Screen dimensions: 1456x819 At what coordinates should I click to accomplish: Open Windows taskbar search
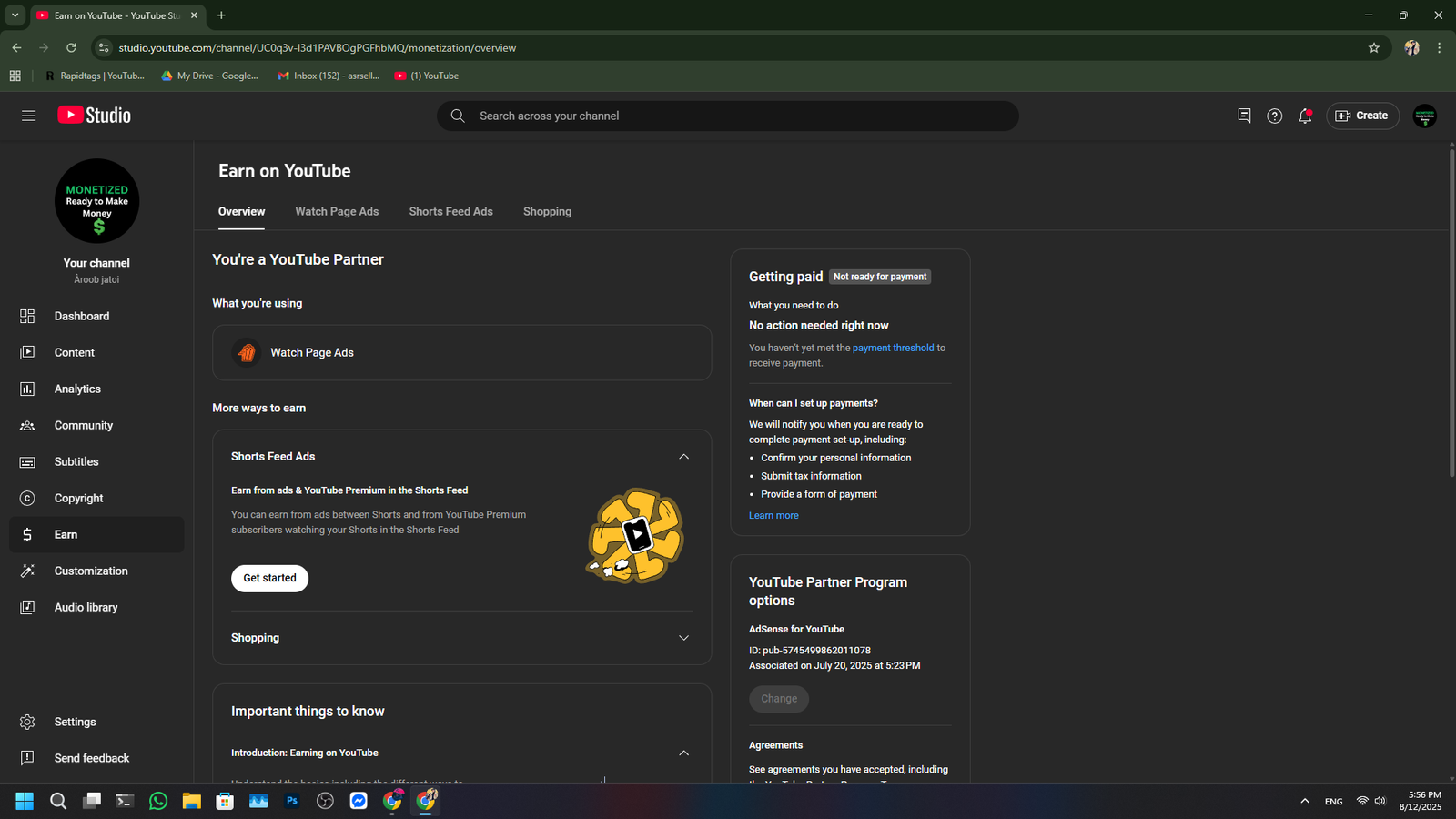pos(58,801)
